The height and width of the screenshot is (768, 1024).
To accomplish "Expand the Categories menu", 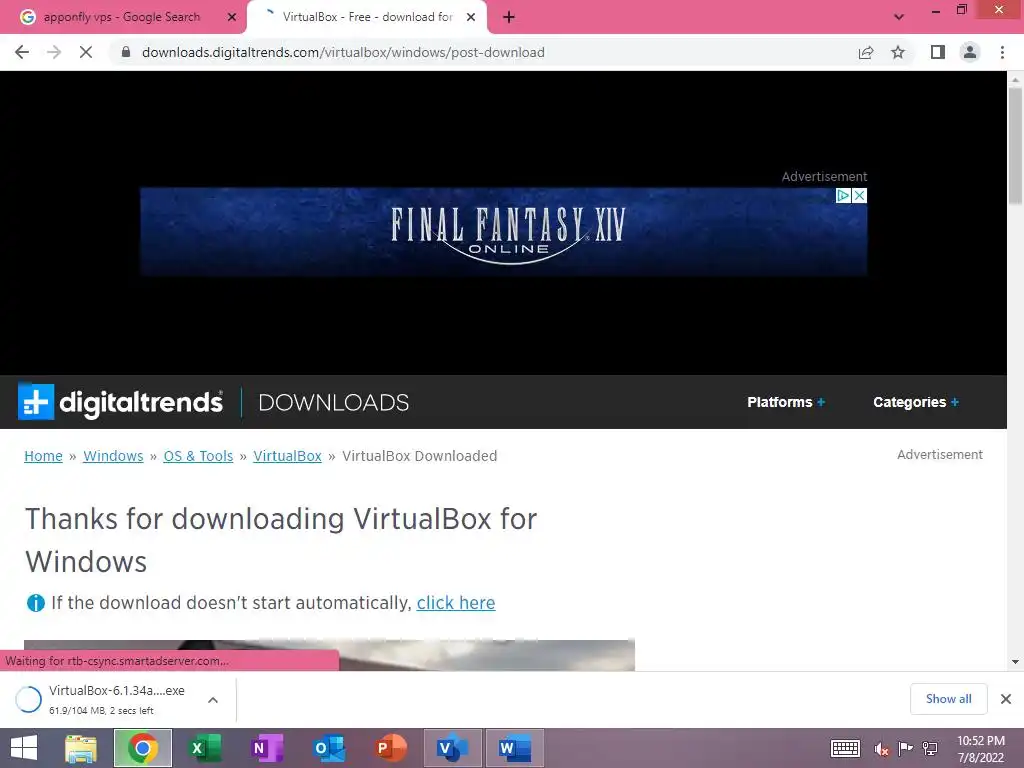I will coord(916,402).
